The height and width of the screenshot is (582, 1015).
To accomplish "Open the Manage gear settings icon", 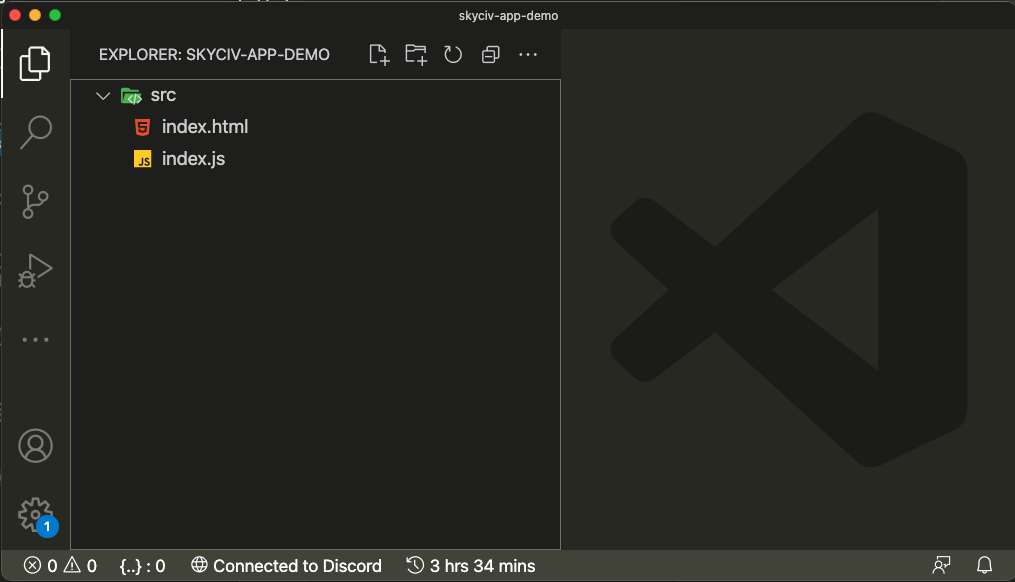I will [35, 515].
